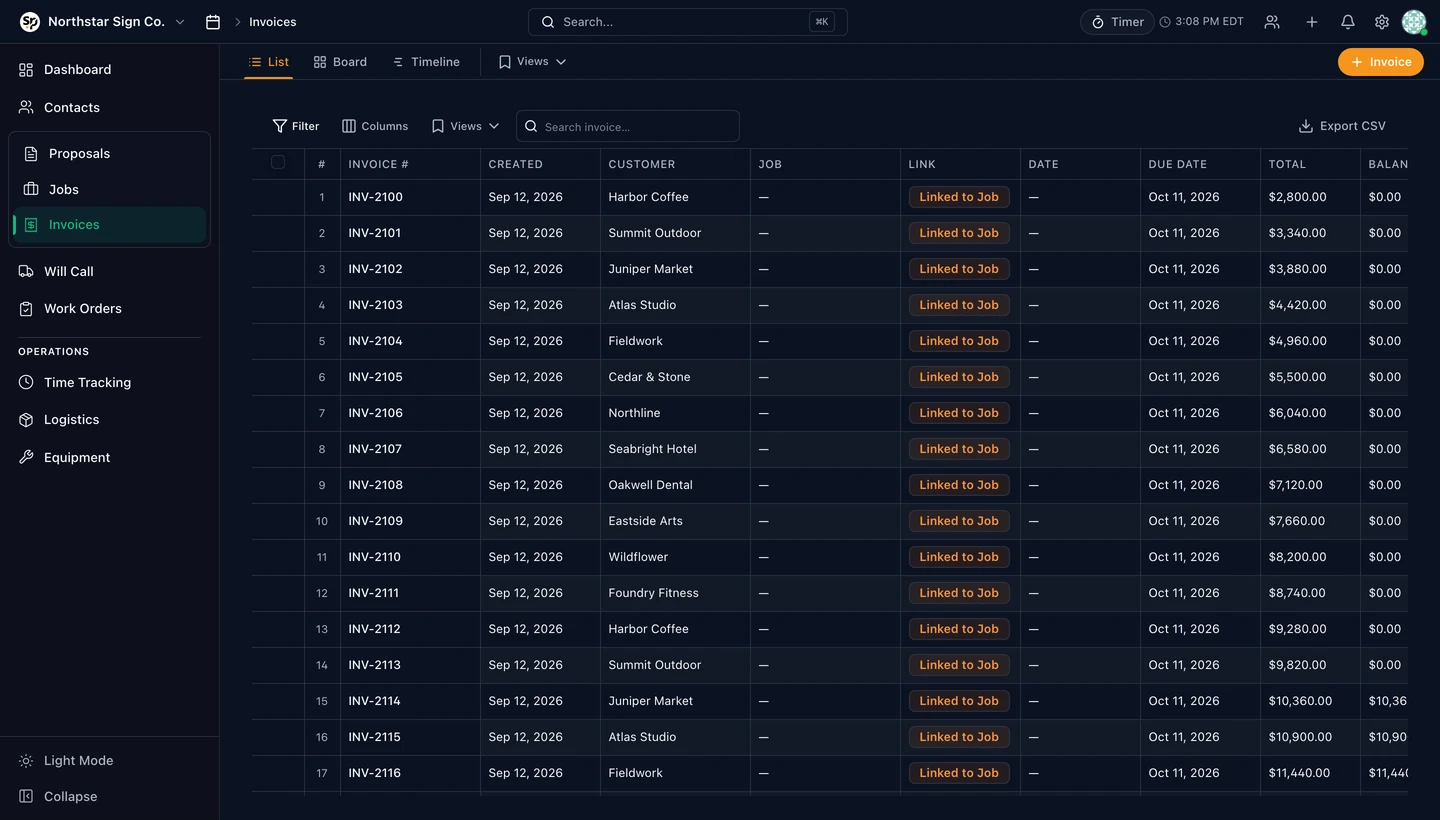
Task: Open Will Call section
Action: tap(110, 271)
